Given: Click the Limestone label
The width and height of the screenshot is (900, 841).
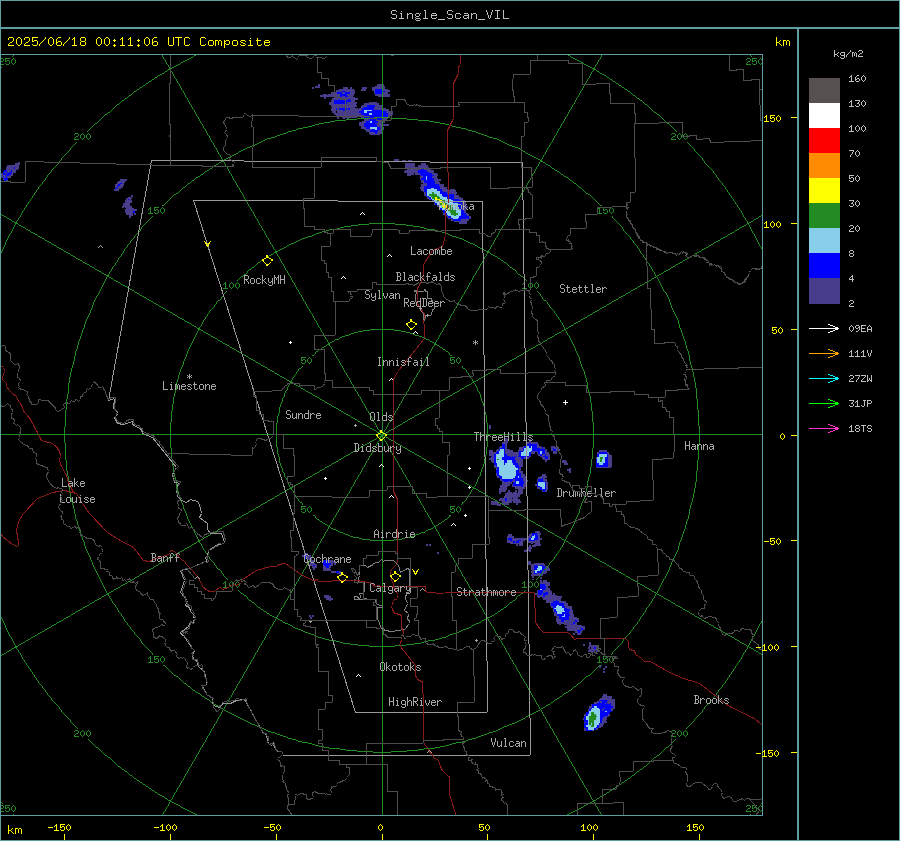Looking at the screenshot, I should (189, 386).
